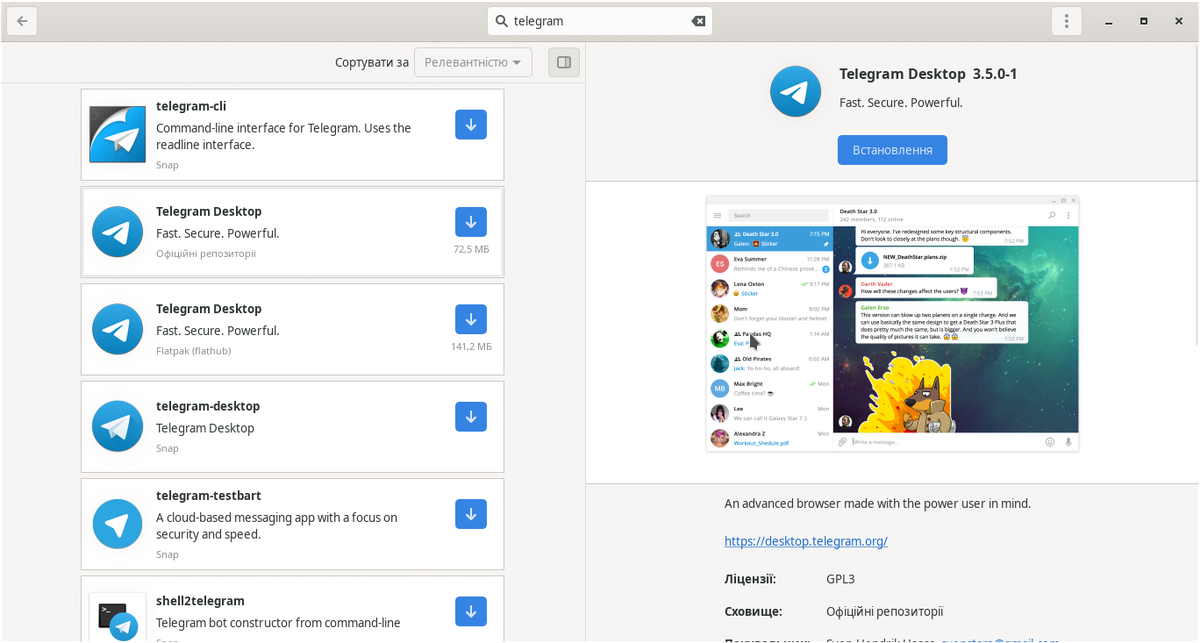The height and width of the screenshot is (643, 1200).
Task: Click the GPL3 license value
Action: (840, 579)
